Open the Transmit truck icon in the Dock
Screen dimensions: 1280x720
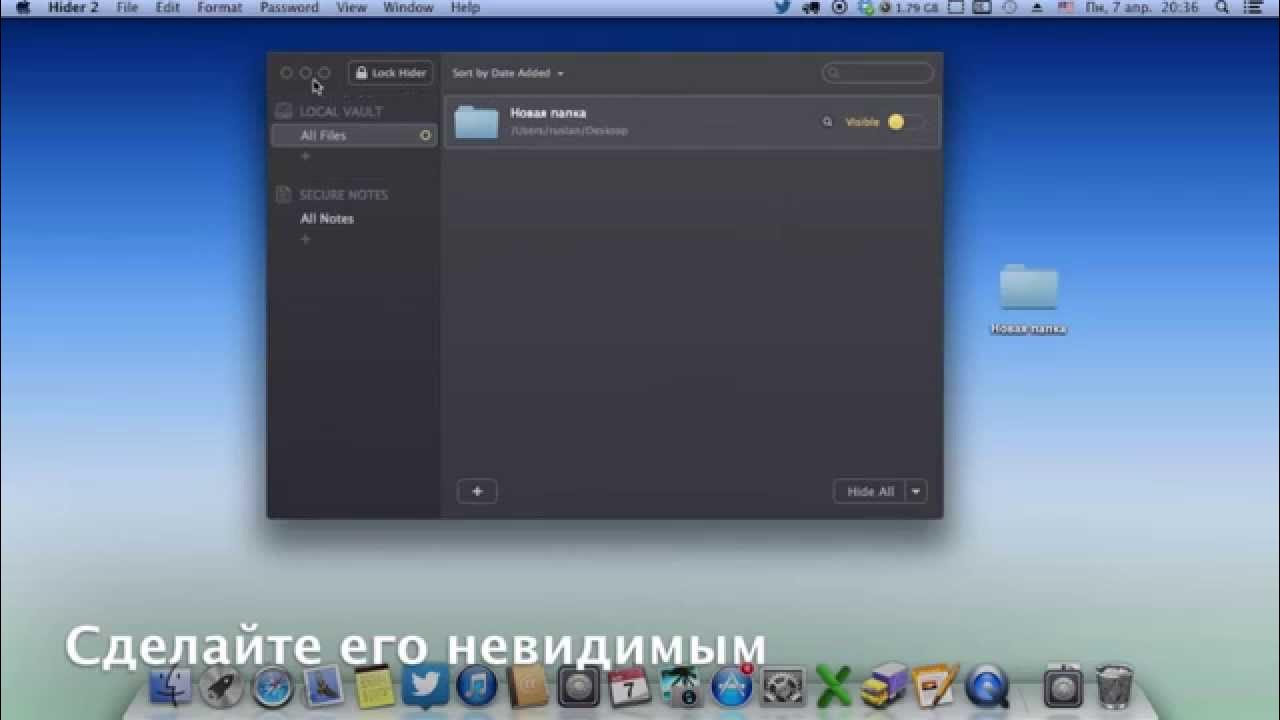coord(884,687)
